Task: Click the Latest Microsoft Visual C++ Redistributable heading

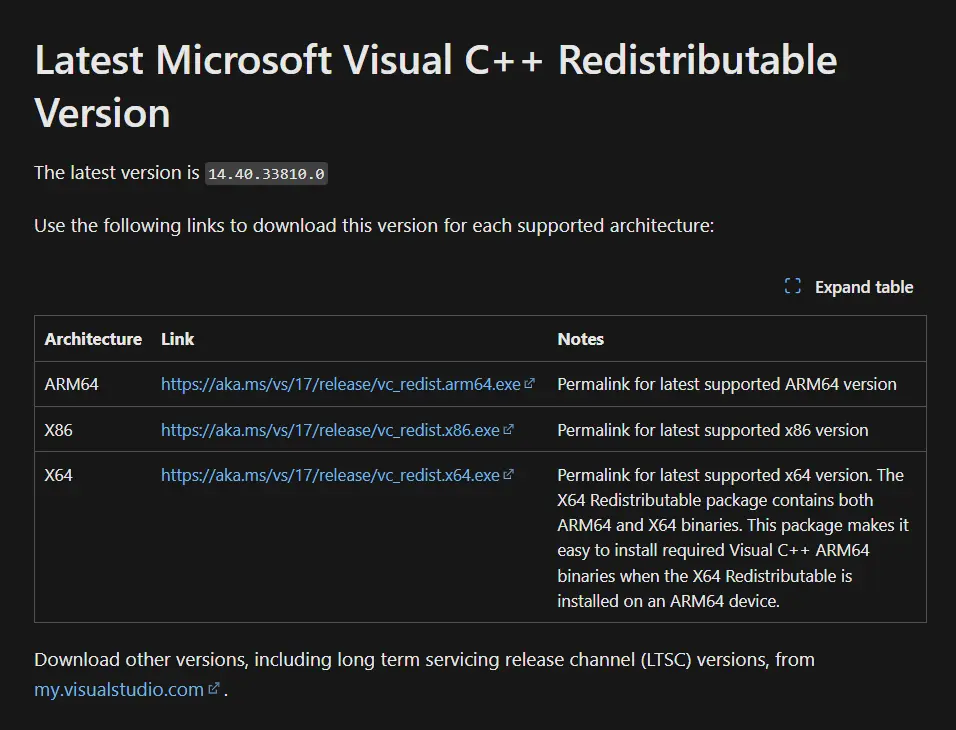Action: click(x=435, y=86)
